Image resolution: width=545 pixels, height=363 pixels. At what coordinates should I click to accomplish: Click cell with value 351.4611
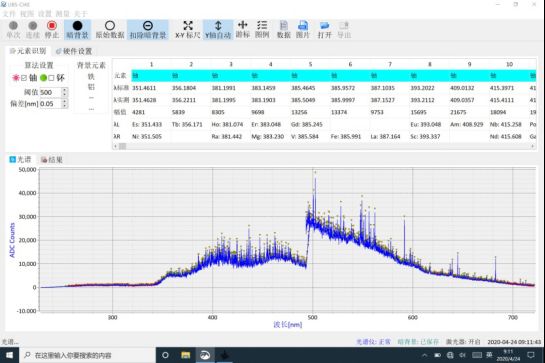pos(151,88)
